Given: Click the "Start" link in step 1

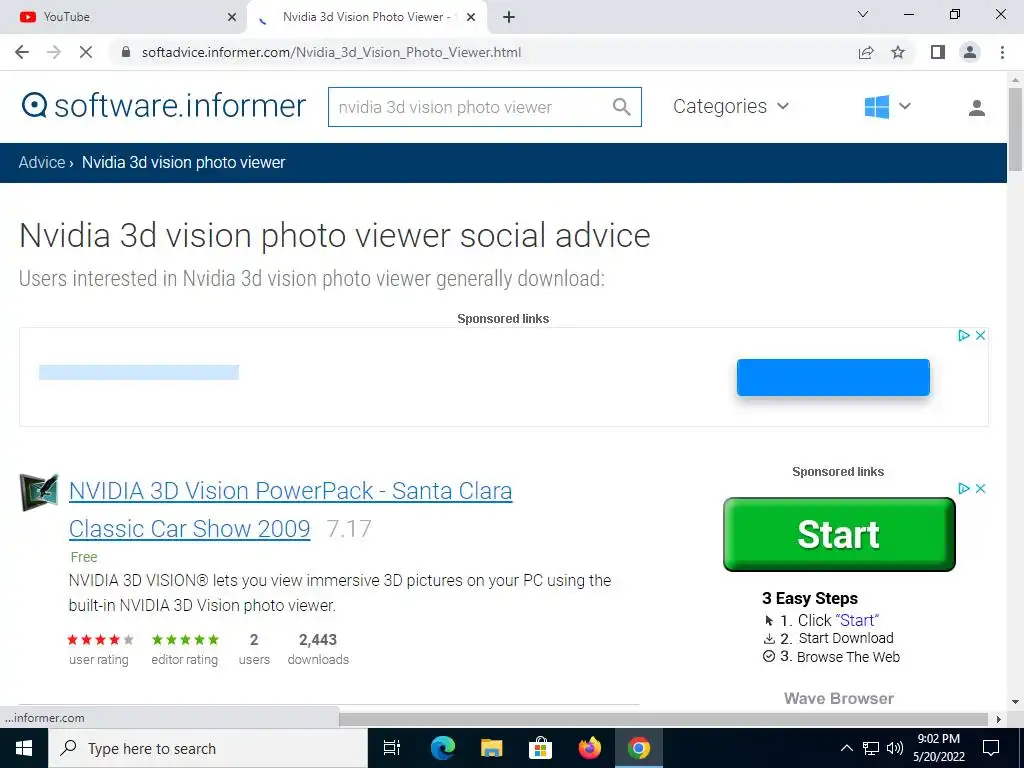Looking at the screenshot, I should click(857, 620).
